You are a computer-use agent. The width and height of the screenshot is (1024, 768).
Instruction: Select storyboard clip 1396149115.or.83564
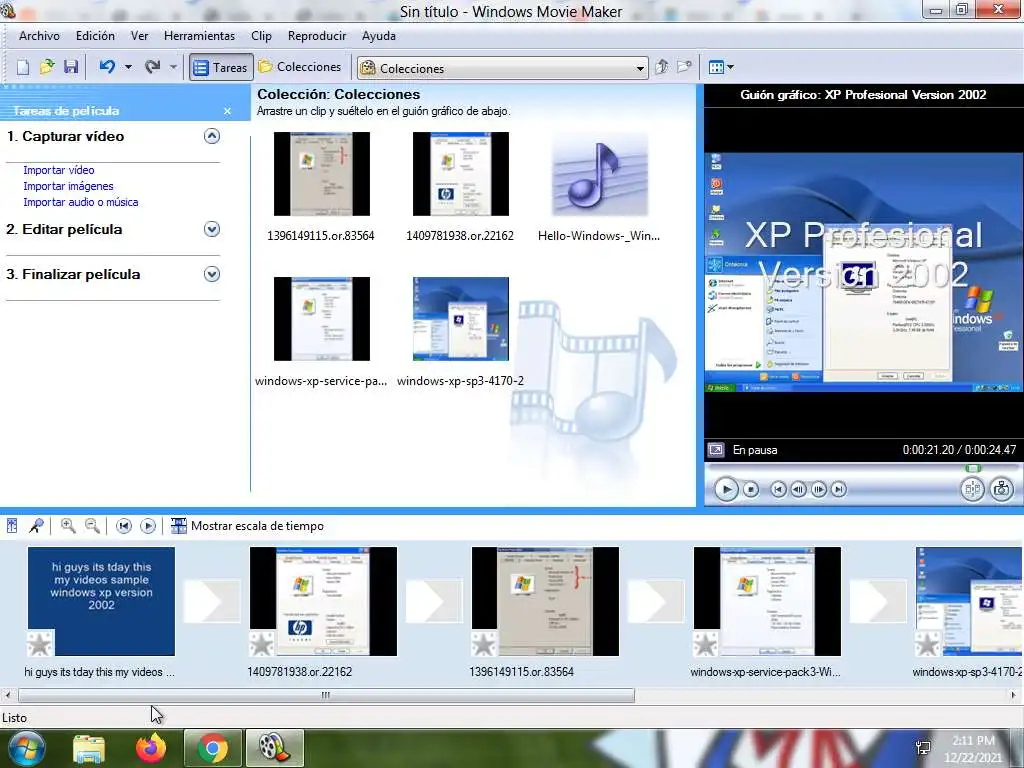545,601
